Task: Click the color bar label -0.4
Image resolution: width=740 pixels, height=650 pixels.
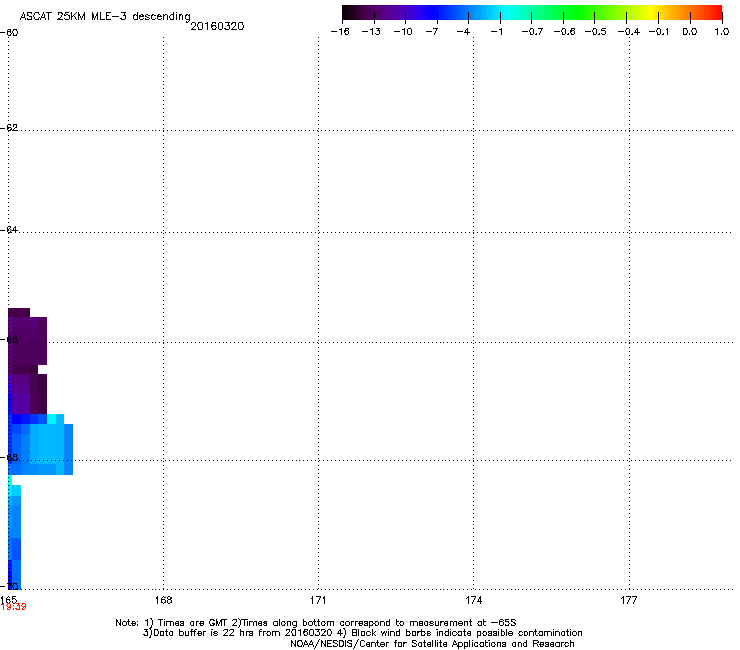Action: 629,32
